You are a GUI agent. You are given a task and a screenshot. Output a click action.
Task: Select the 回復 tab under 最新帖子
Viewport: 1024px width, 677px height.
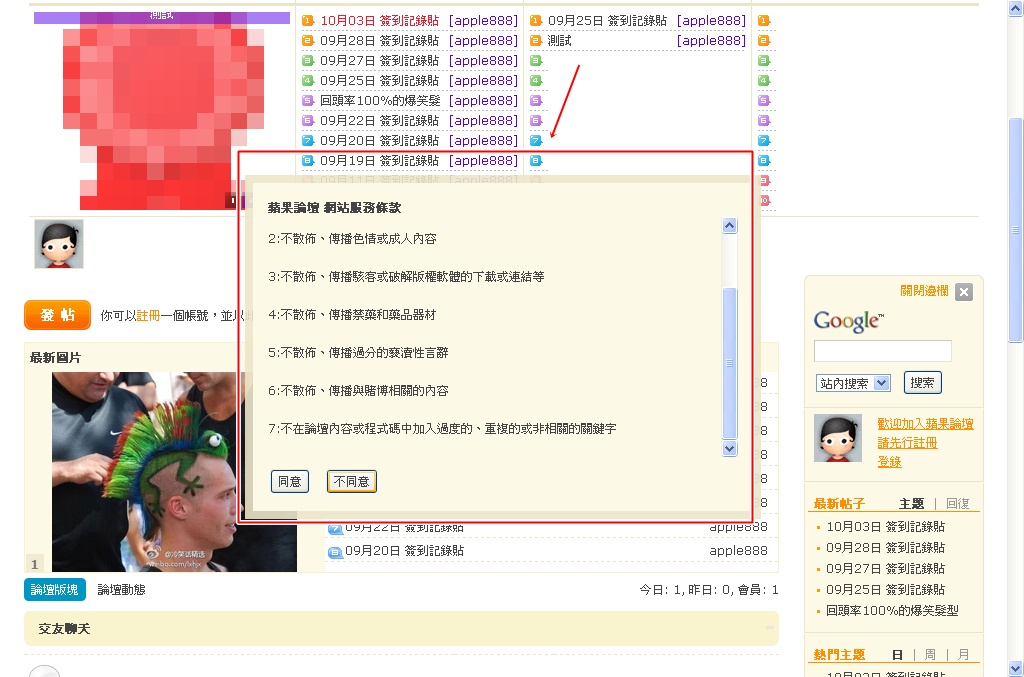pyautogui.click(x=957, y=503)
